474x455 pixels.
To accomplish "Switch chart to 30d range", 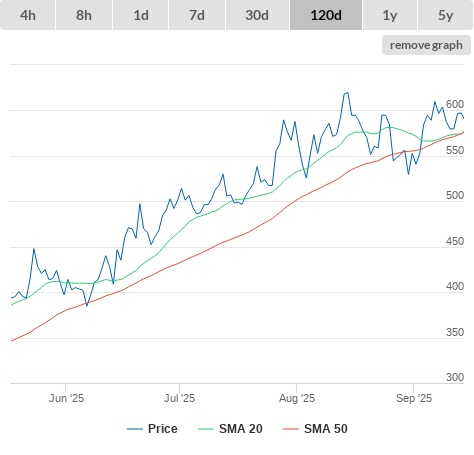I will pyautogui.click(x=257, y=15).
